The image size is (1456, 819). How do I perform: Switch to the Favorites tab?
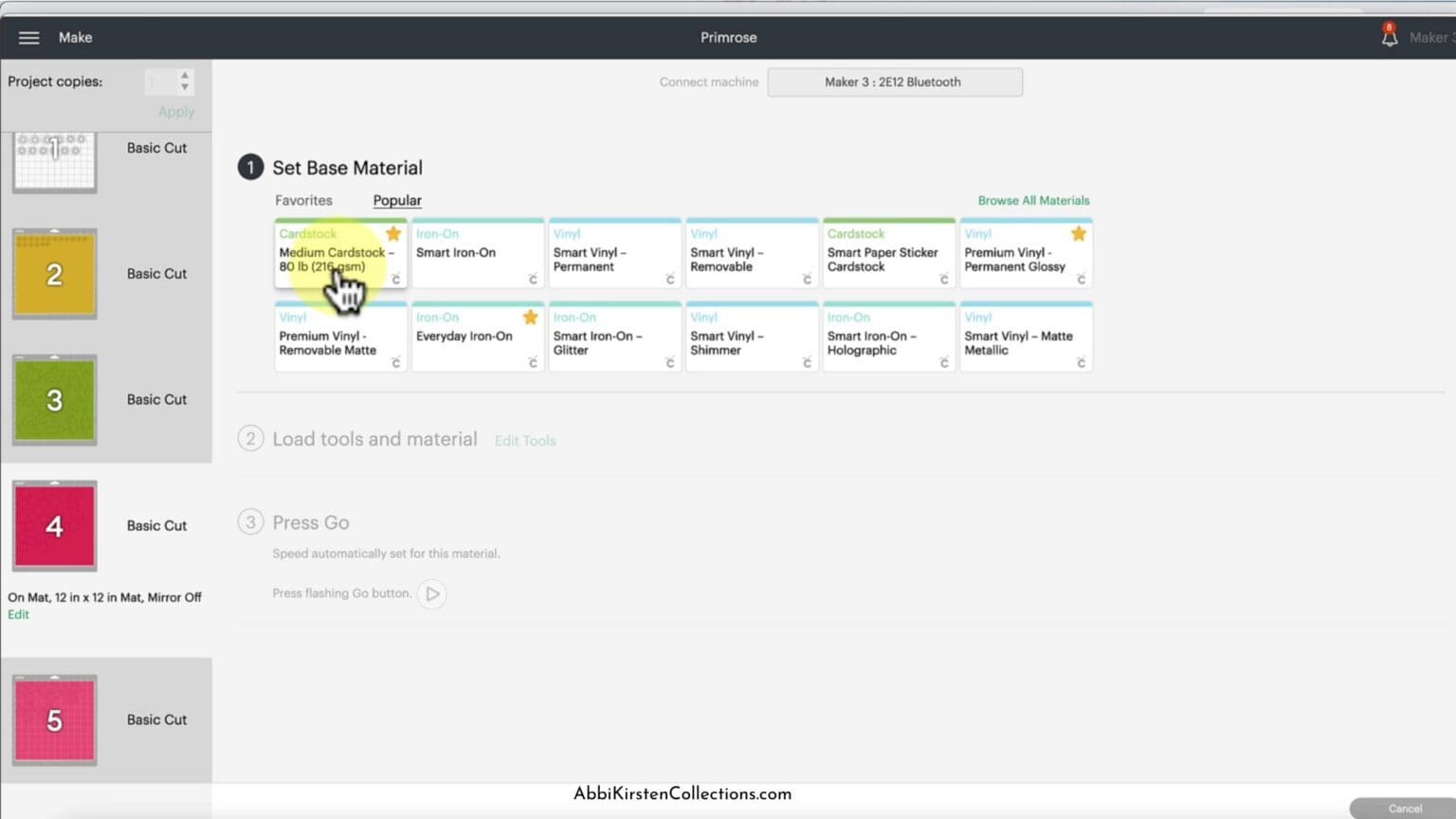click(303, 200)
